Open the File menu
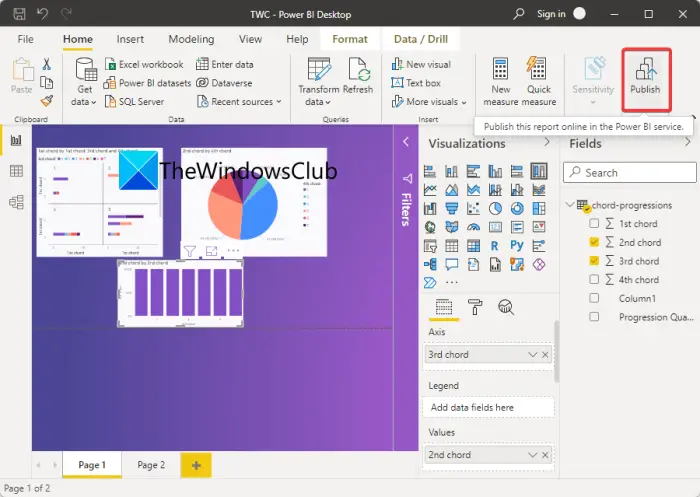This screenshot has width=700, height=497. tap(25, 39)
